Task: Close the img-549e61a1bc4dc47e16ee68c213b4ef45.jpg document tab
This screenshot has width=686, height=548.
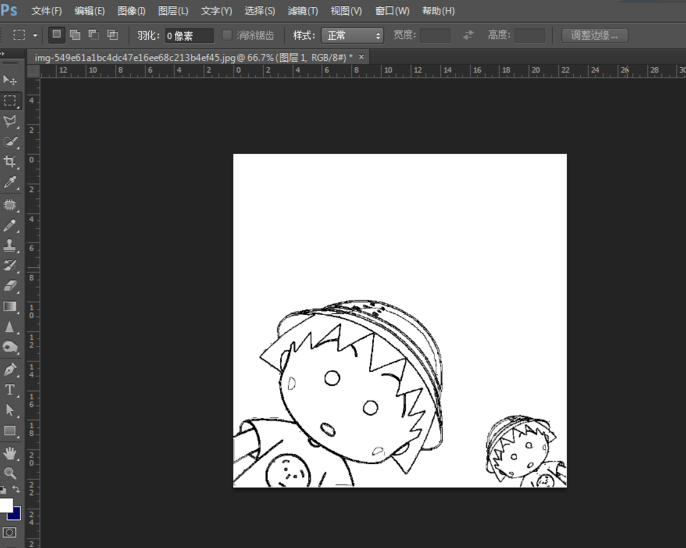Action: pyautogui.click(x=361, y=57)
